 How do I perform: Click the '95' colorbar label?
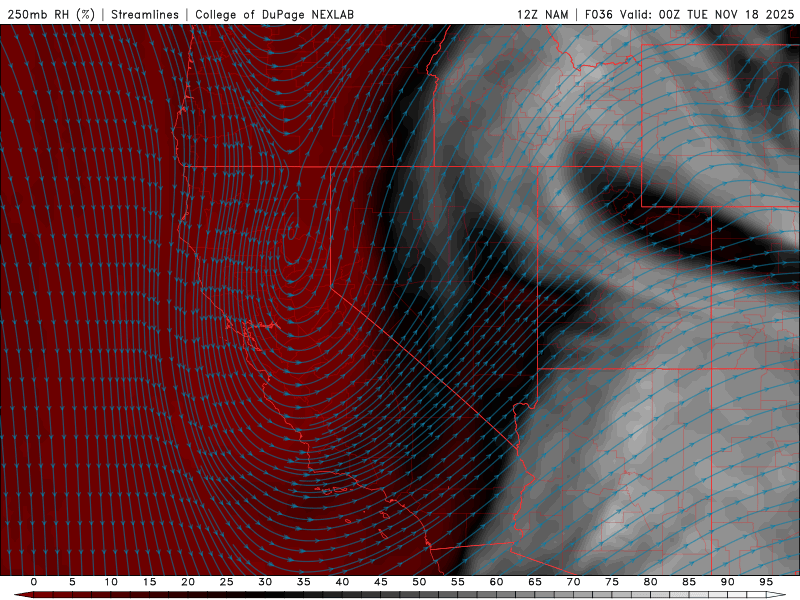(x=766, y=582)
